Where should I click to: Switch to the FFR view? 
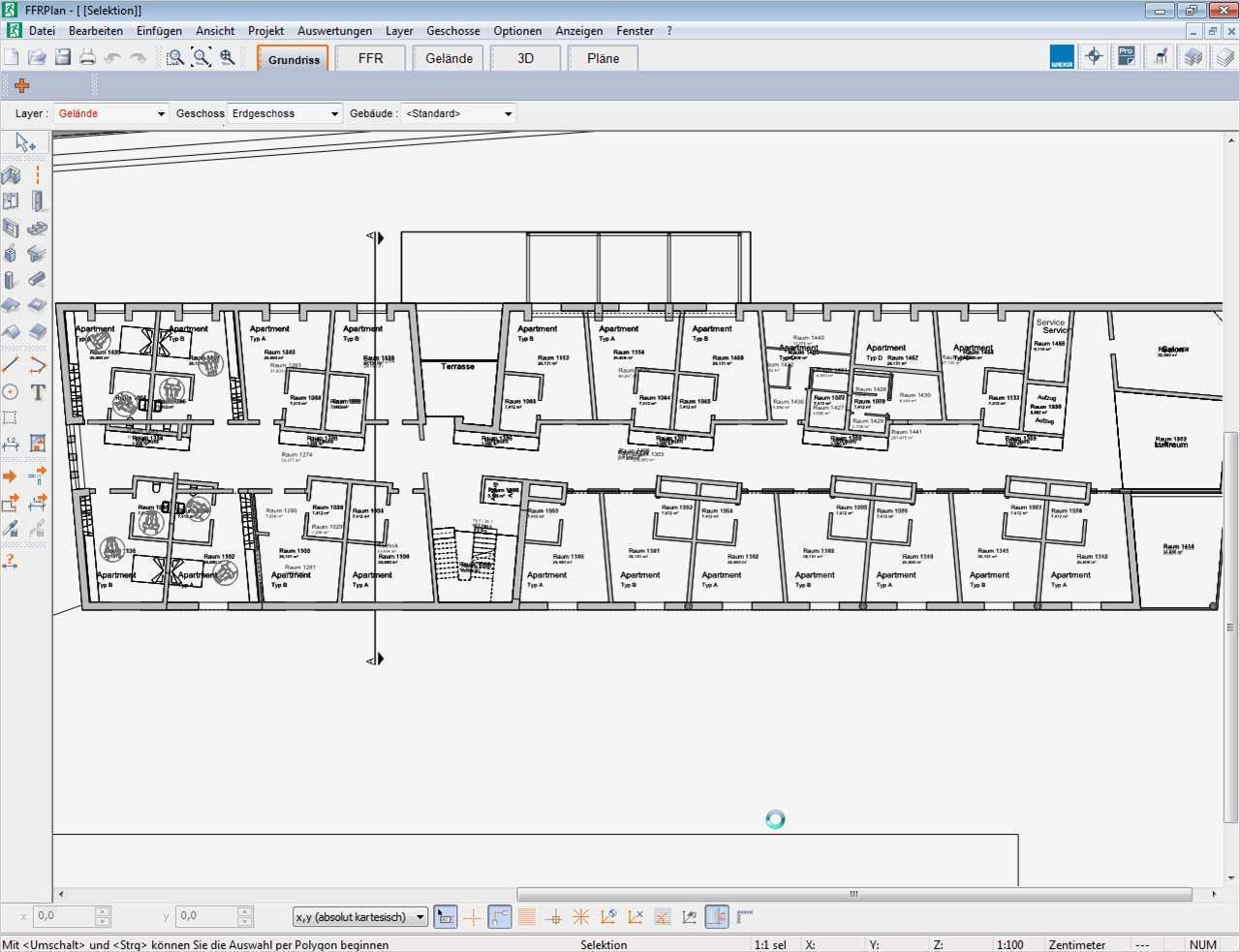pos(370,58)
